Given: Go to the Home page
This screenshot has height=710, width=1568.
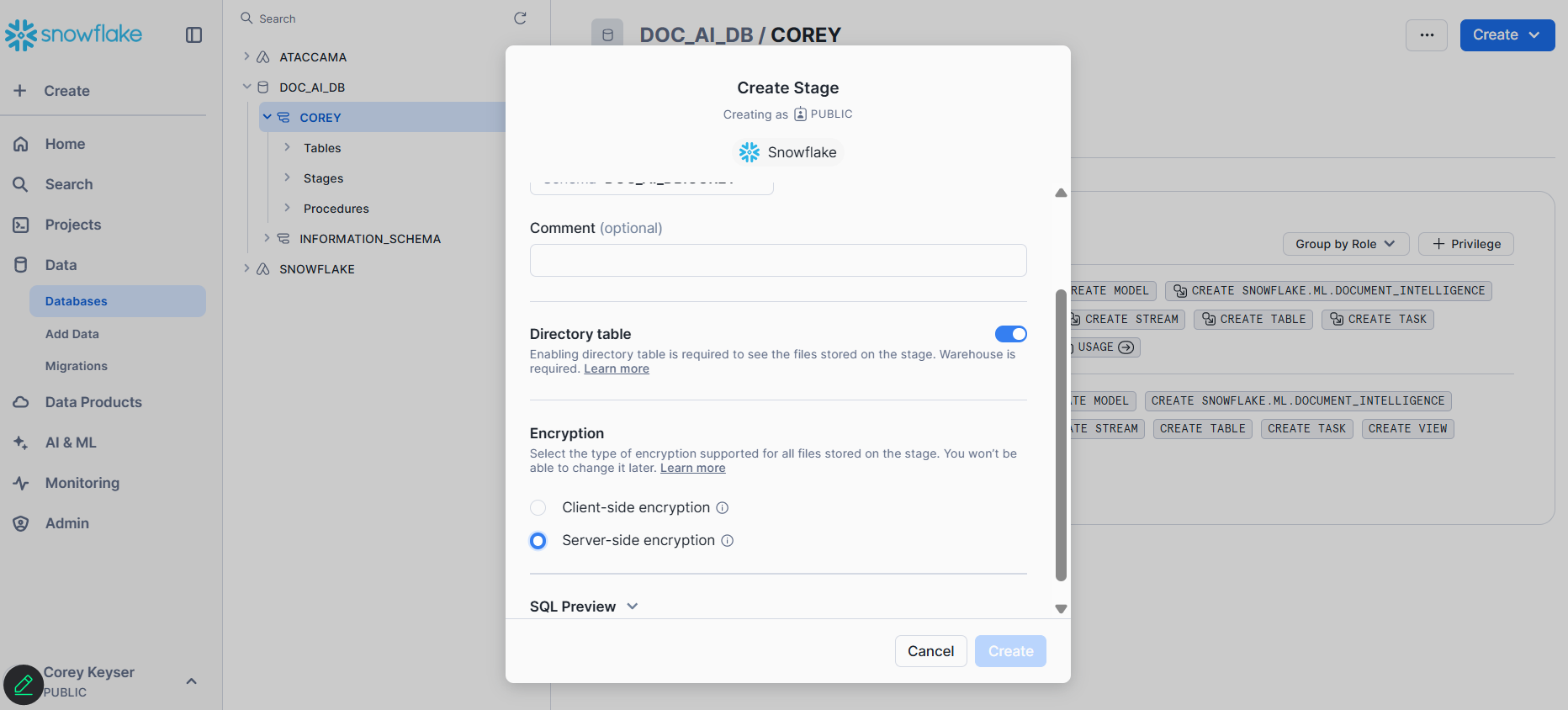Looking at the screenshot, I should tap(66, 144).
